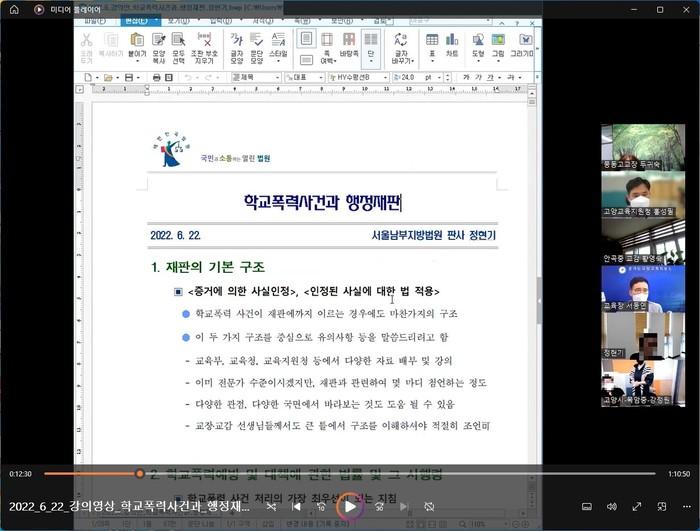The image size is (700, 531).
Task: Open the 보기(U) menu
Action: point(179,21)
